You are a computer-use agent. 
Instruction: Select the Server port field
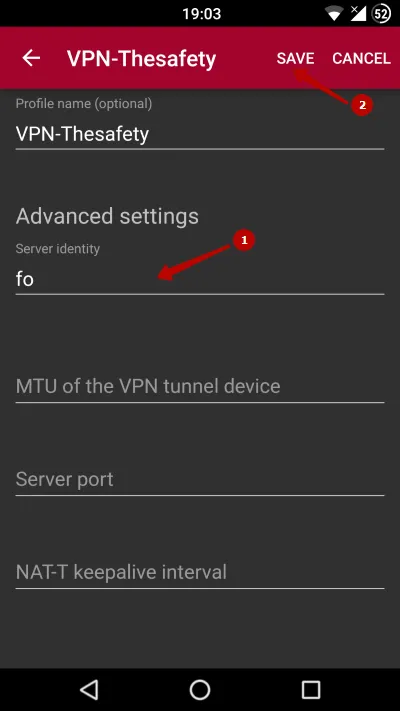coord(200,480)
